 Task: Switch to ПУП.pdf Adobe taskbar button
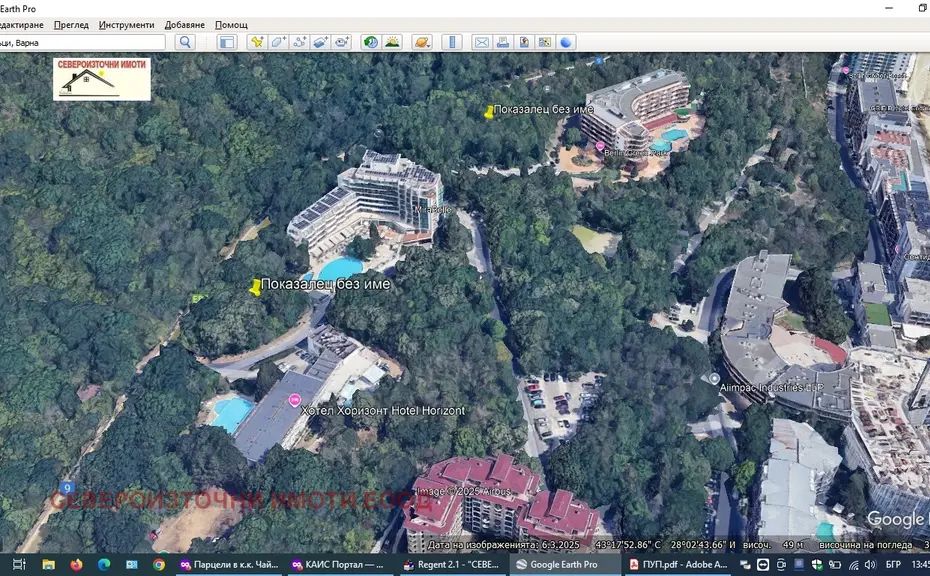coord(664,565)
